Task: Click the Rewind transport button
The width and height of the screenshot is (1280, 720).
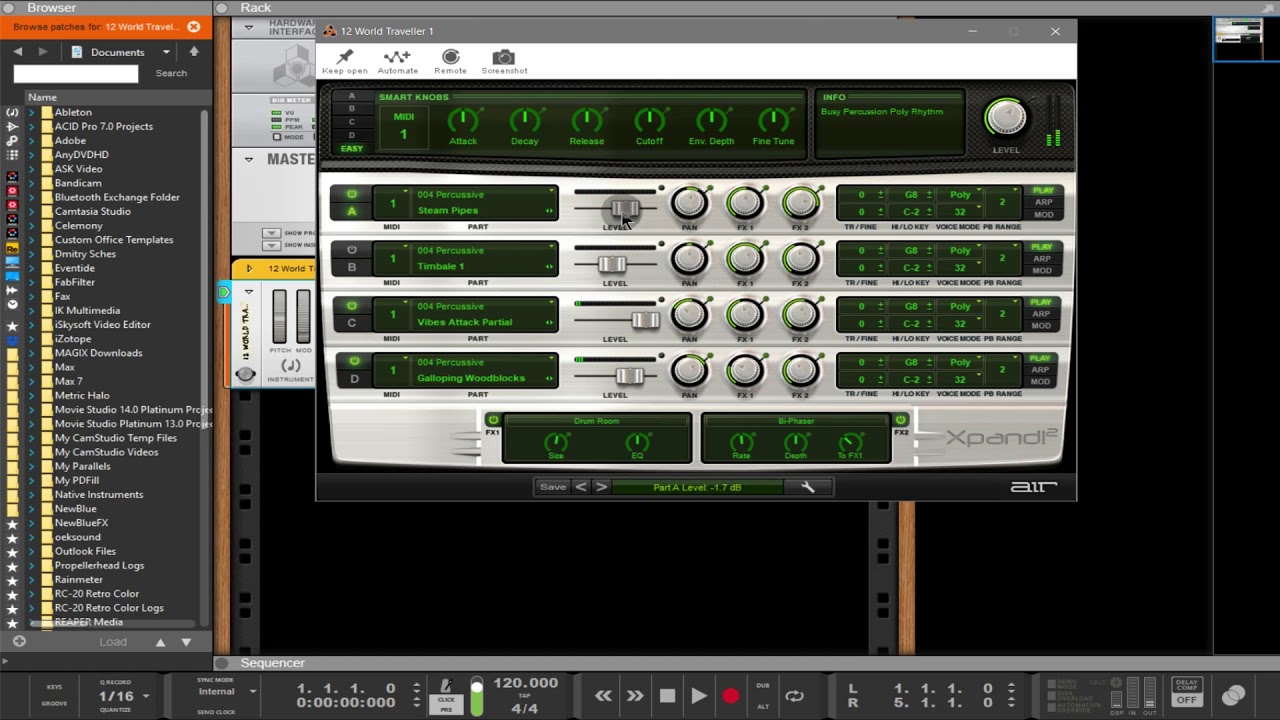Action: (x=603, y=696)
